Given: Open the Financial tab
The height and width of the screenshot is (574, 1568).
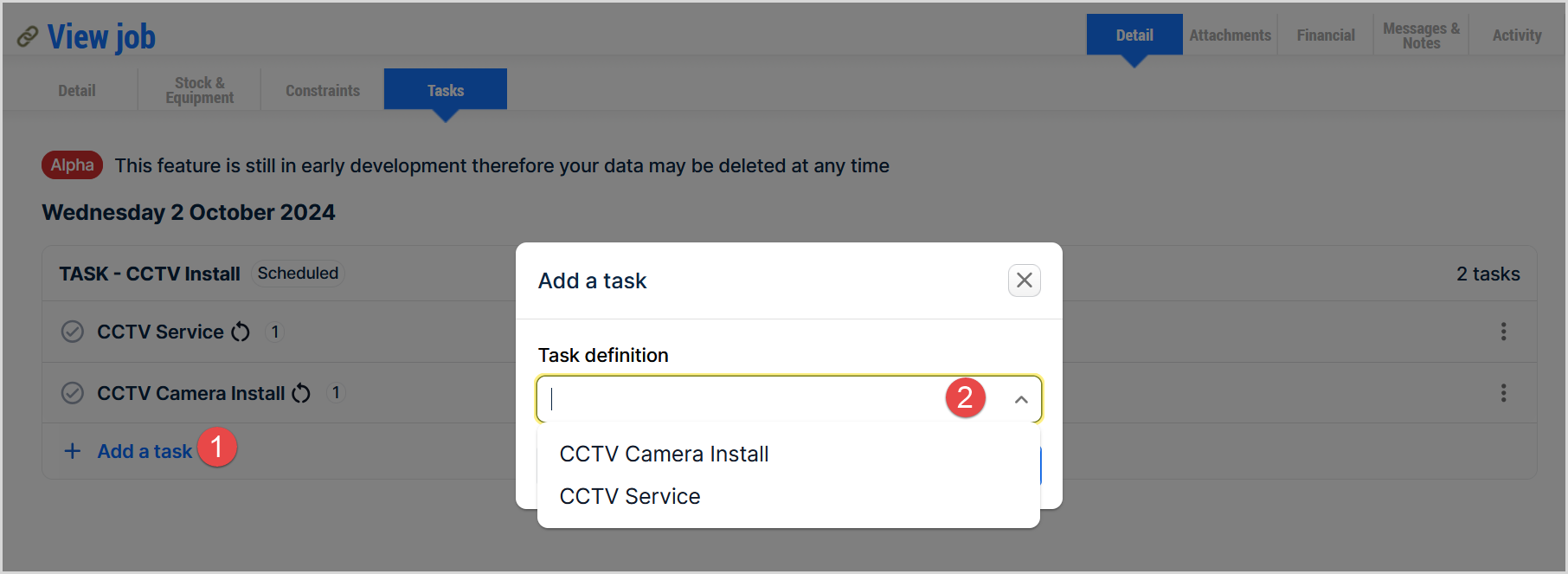Looking at the screenshot, I should pyautogui.click(x=1326, y=35).
